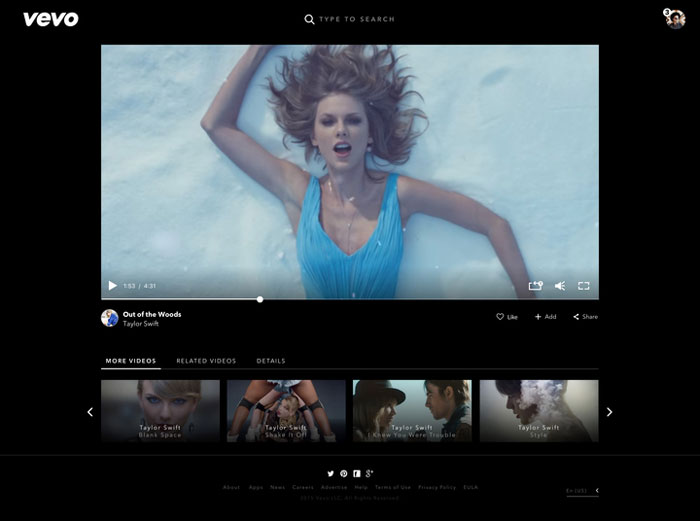Open the En (US) language selector
Screen dimensions: 700x521
[x=582, y=491]
